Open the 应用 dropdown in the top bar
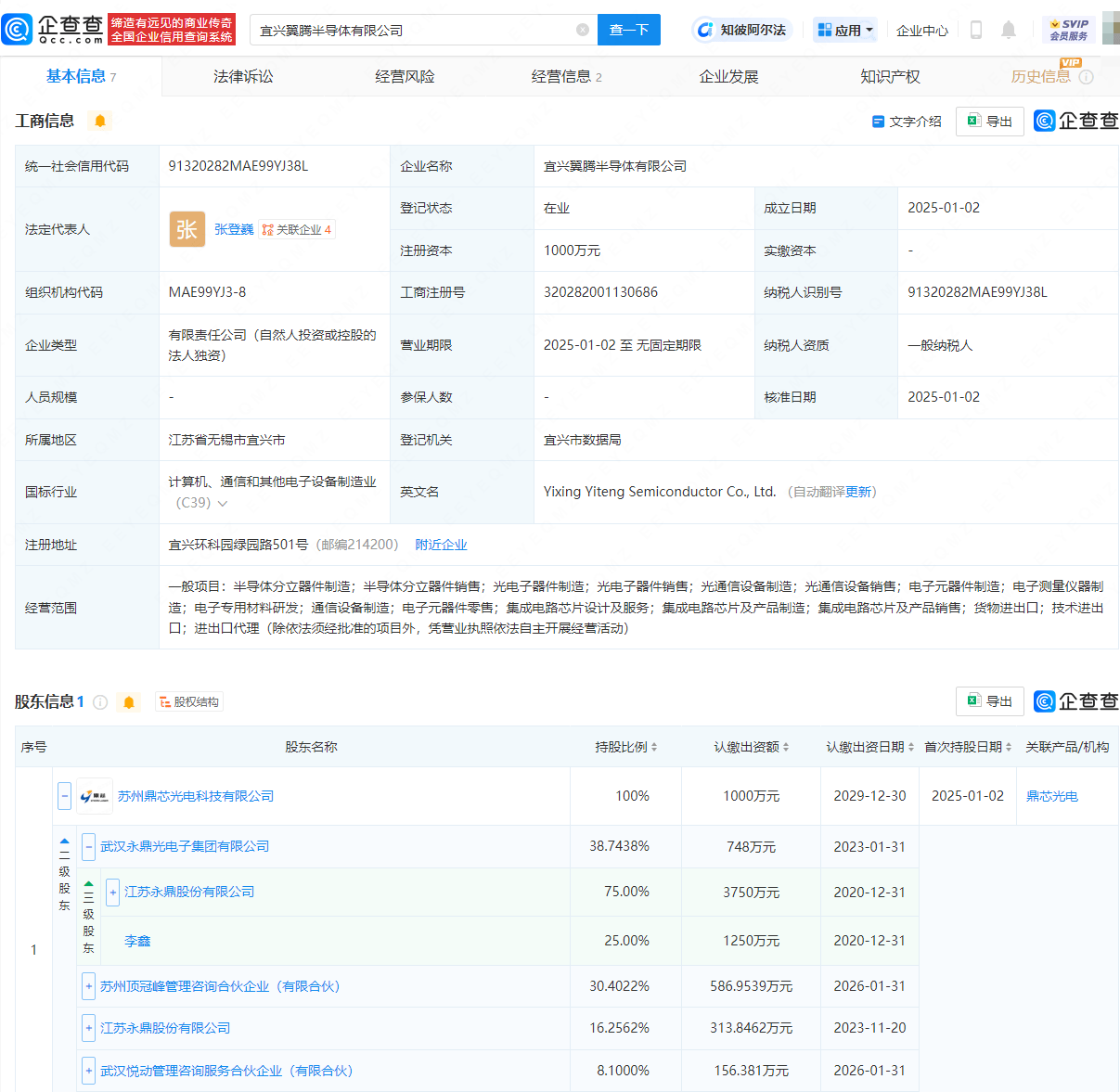The image size is (1120, 1092). [x=844, y=30]
